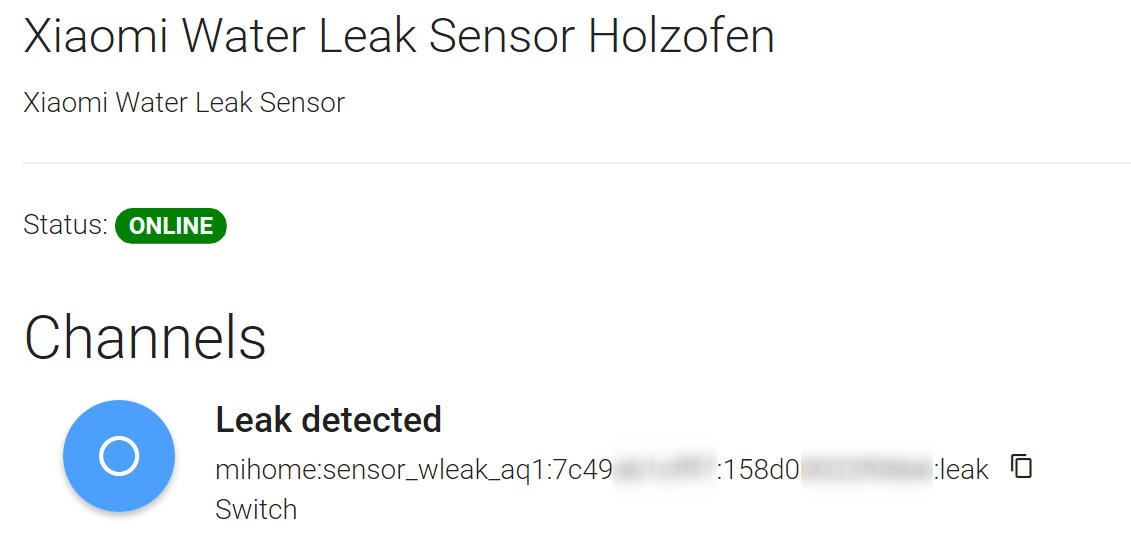Click the Status label text
Viewport: 1131px width, 538px height.
pyautogui.click(x=65, y=226)
